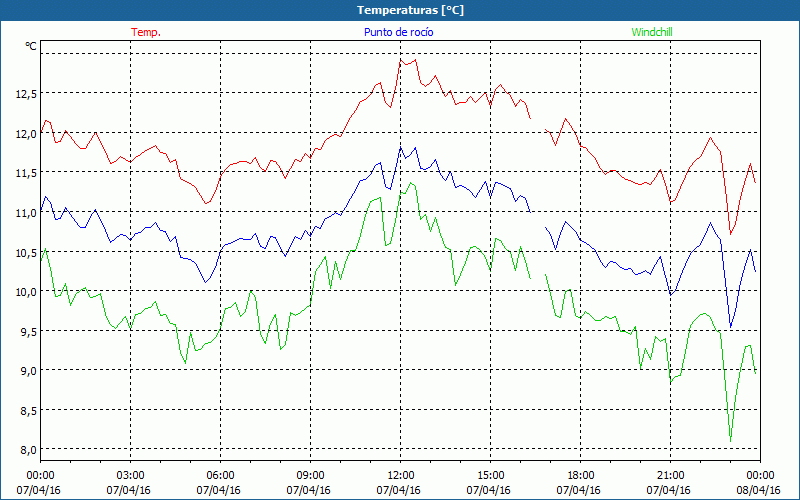
Task: Click the °C unit label on the axis
Action: (31, 46)
